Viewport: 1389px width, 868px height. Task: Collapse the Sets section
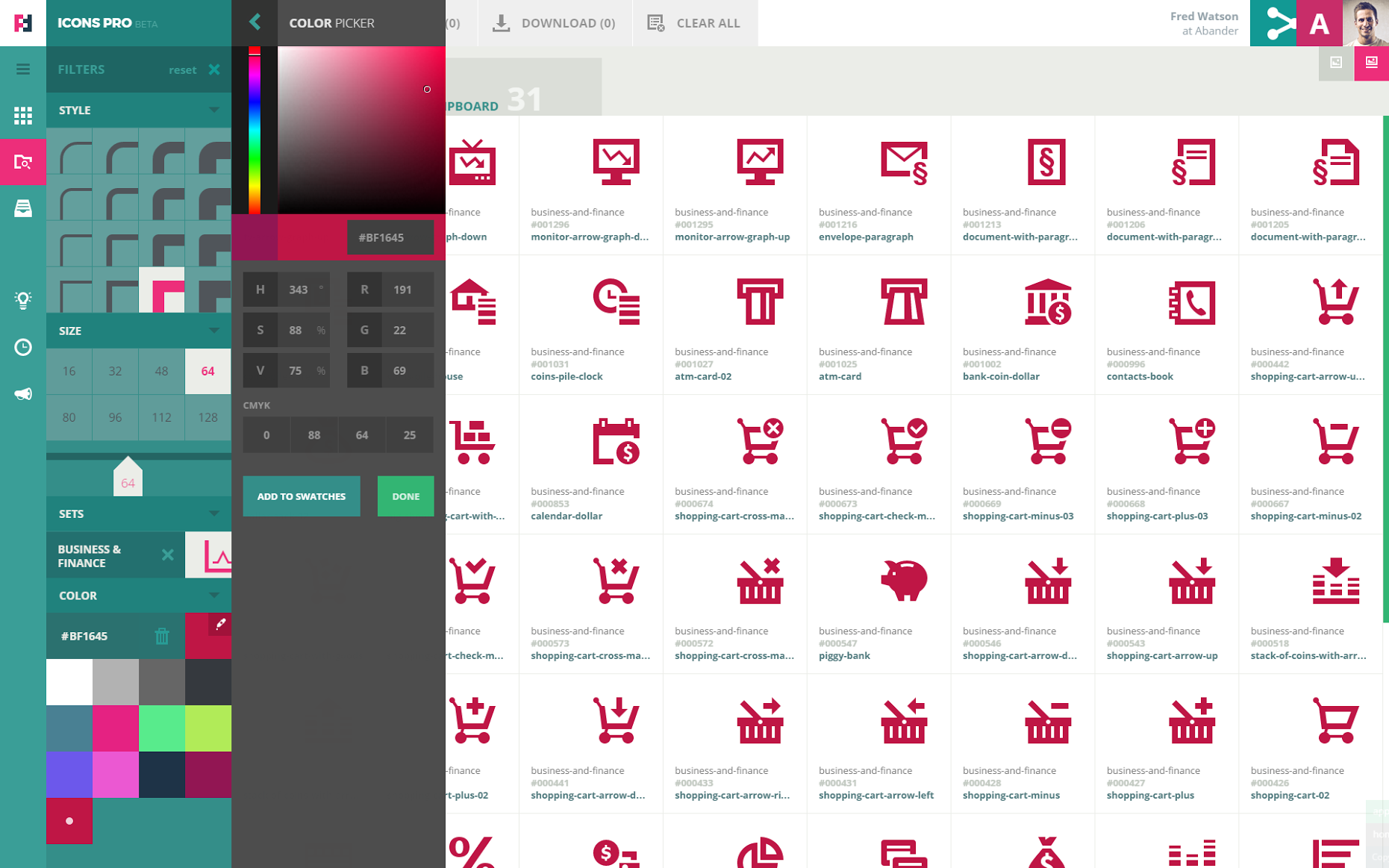(214, 513)
